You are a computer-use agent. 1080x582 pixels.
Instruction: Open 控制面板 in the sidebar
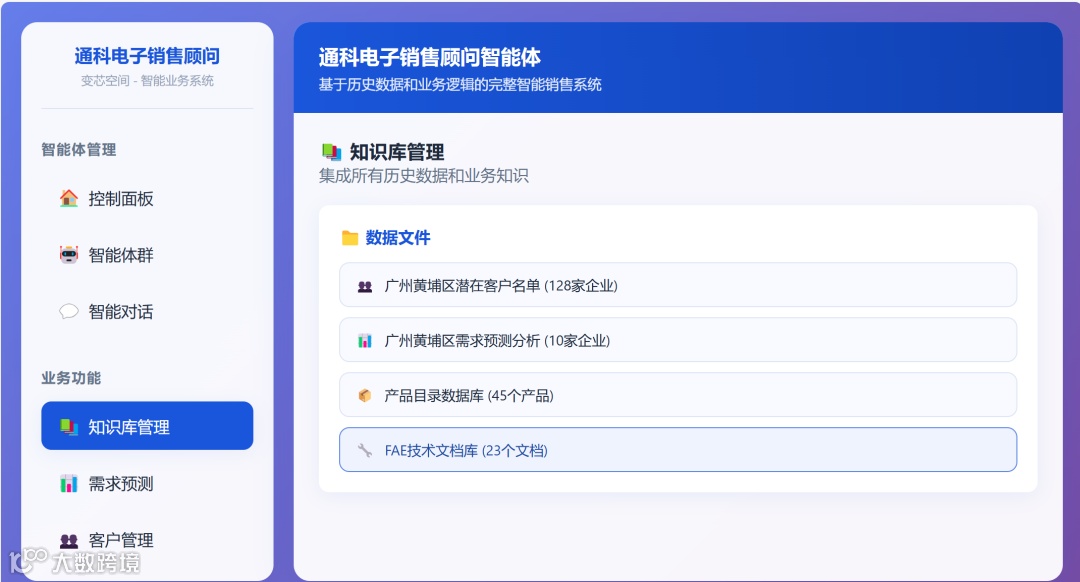(147, 198)
